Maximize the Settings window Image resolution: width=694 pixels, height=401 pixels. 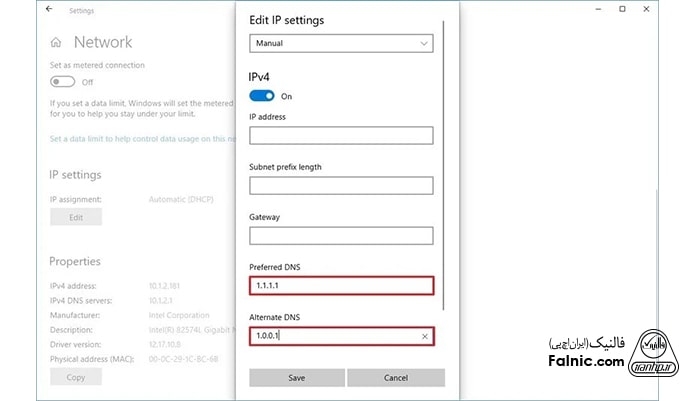pyautogui.click(x=622, y=10)
